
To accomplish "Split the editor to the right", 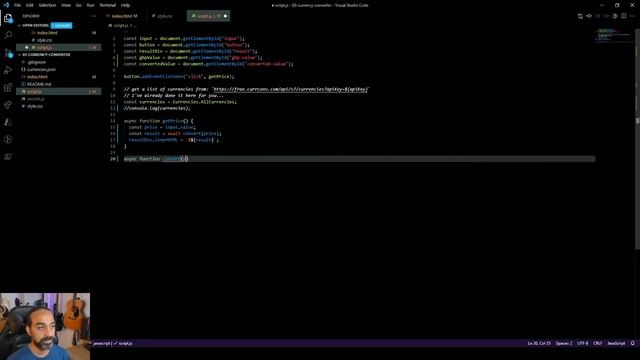I will click(x=624, y=16).
